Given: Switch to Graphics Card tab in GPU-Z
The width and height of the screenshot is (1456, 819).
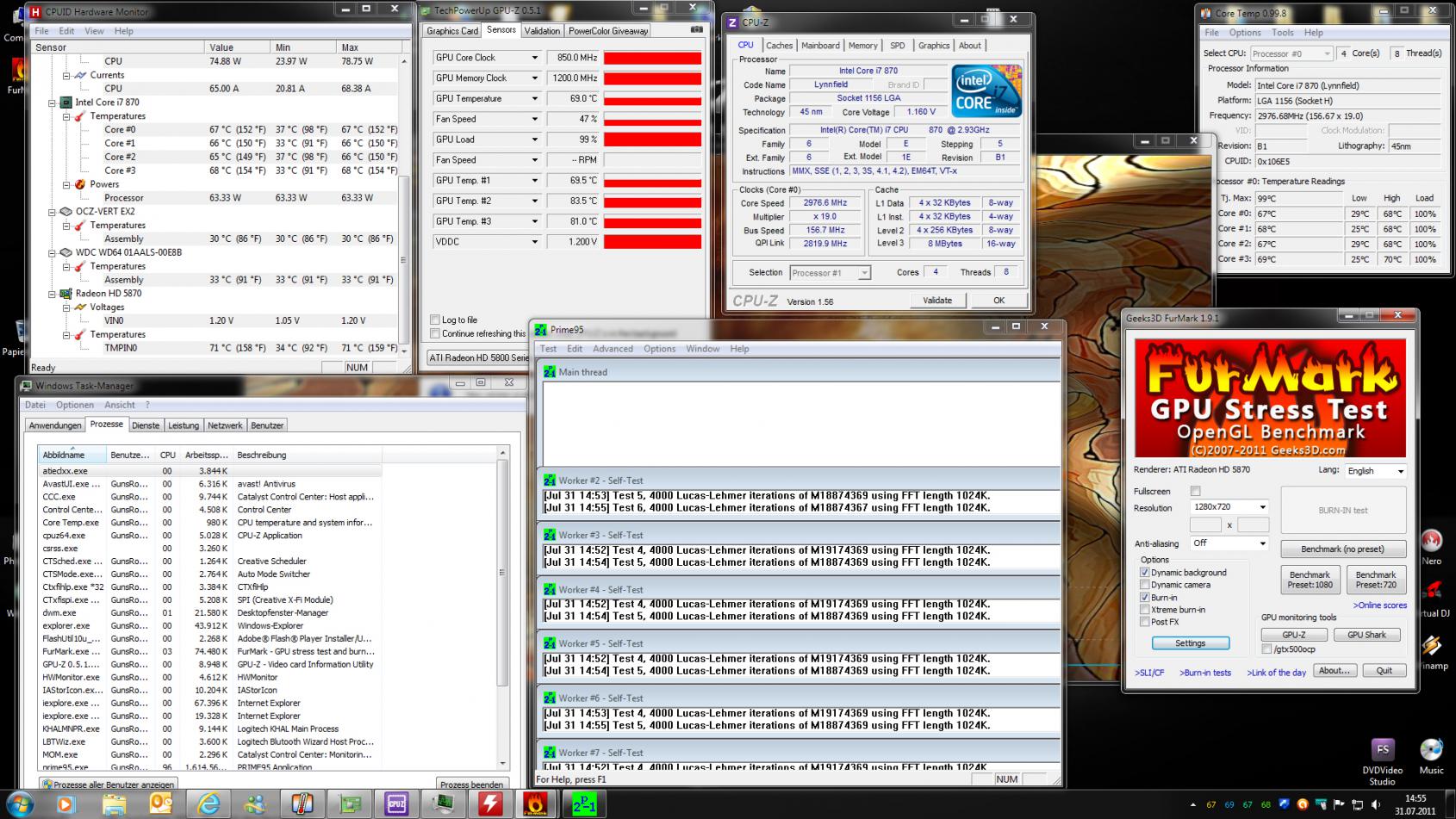Looking at the screenshot, I should (x=452, y=31).
